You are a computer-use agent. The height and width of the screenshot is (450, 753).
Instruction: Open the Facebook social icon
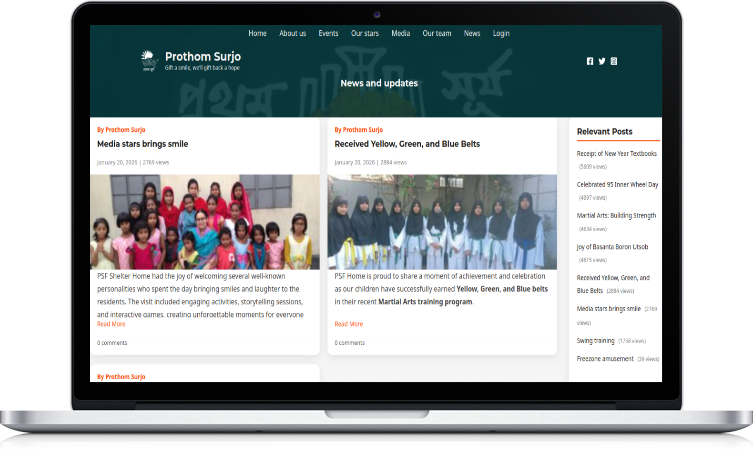[590, 61]
